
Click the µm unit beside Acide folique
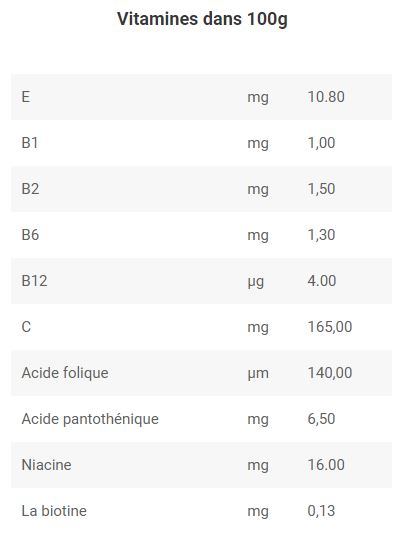[x=258, y=374]
